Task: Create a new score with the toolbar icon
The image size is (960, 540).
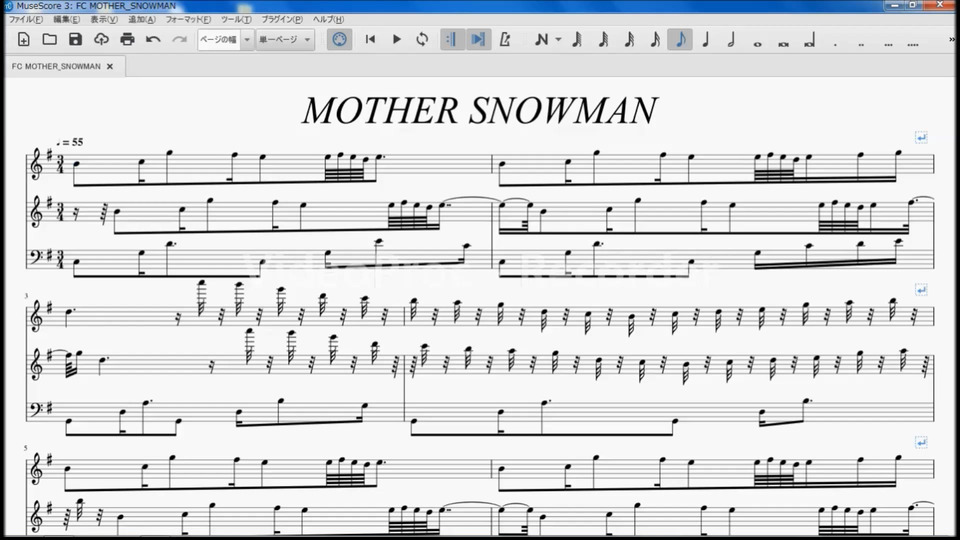Action: pos(23,40)
